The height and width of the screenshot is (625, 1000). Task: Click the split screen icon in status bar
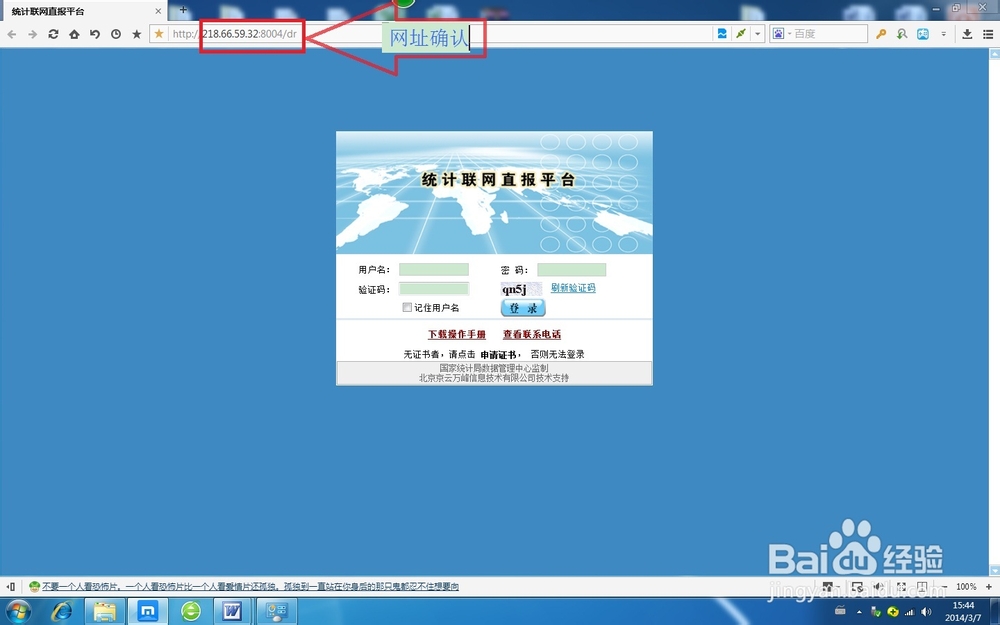click(922, 586)
